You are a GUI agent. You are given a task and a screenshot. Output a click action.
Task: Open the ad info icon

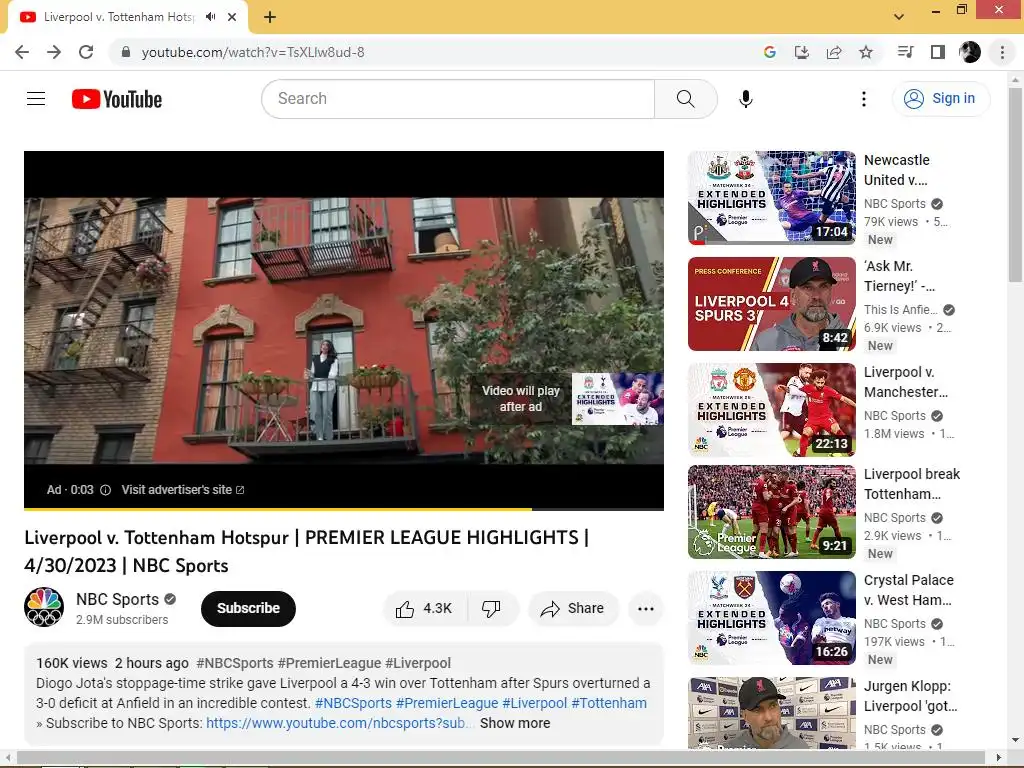coord(105,490)
